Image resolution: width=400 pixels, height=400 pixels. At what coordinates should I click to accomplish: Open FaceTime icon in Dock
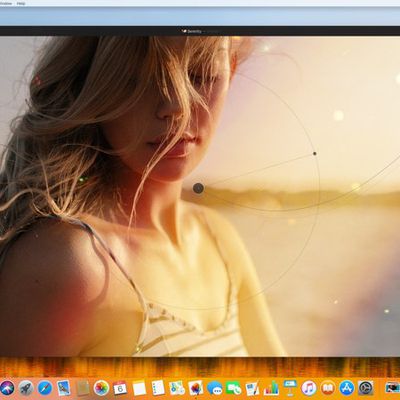click(234, 388)
